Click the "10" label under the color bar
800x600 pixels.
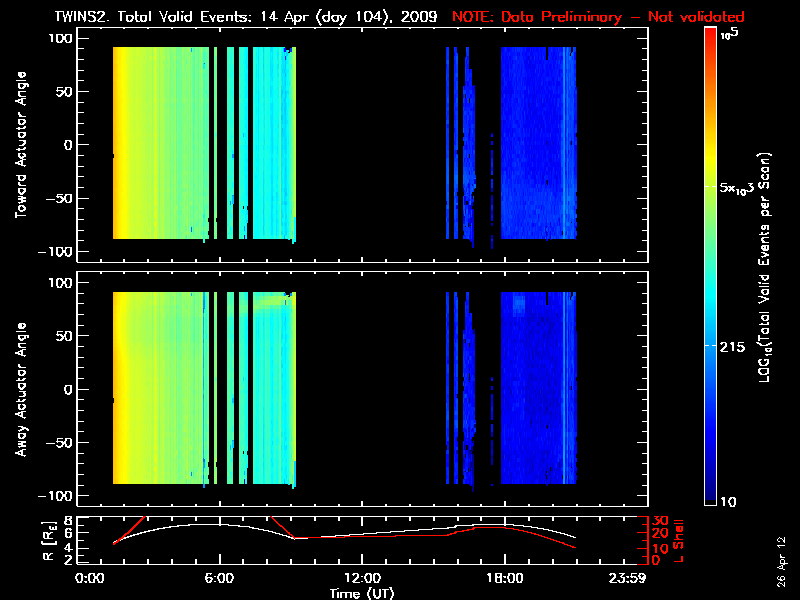pyautogui.click(x=728, y=502)
